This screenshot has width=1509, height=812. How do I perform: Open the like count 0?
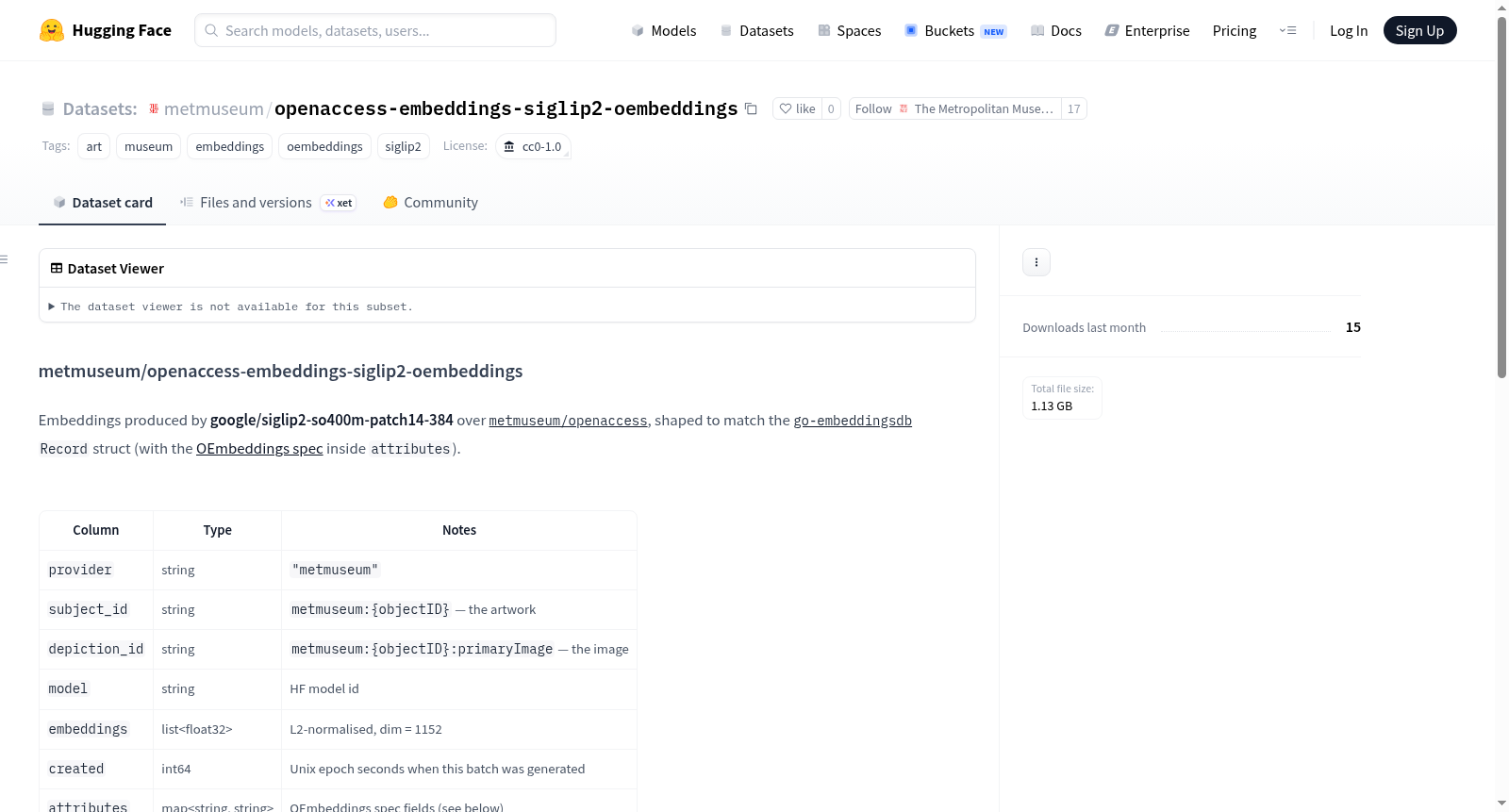click(831, 108)
